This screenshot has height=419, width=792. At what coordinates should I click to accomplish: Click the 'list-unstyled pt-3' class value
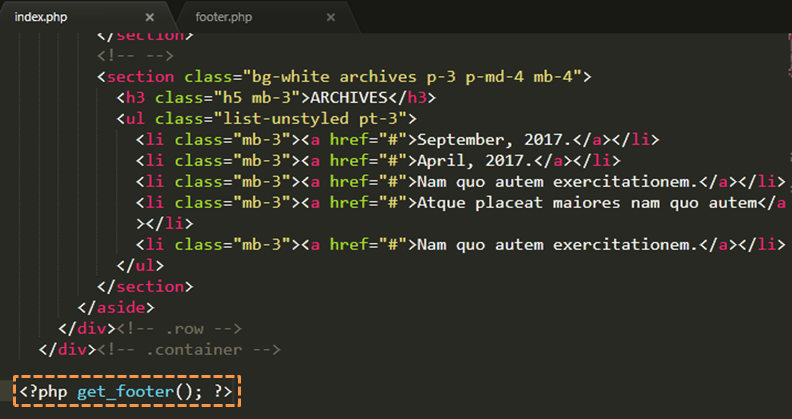pyautogui.click(x=310, y=119)
